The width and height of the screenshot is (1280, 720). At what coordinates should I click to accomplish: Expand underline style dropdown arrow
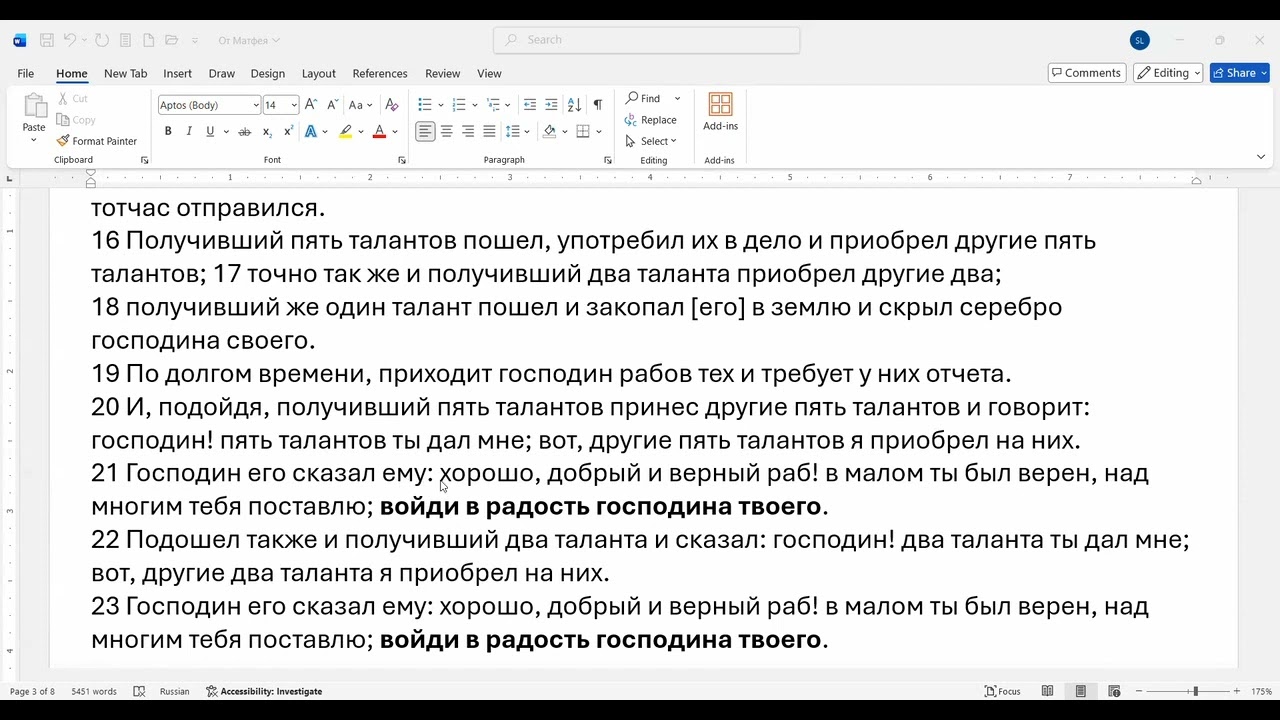(x=226, y=132)
